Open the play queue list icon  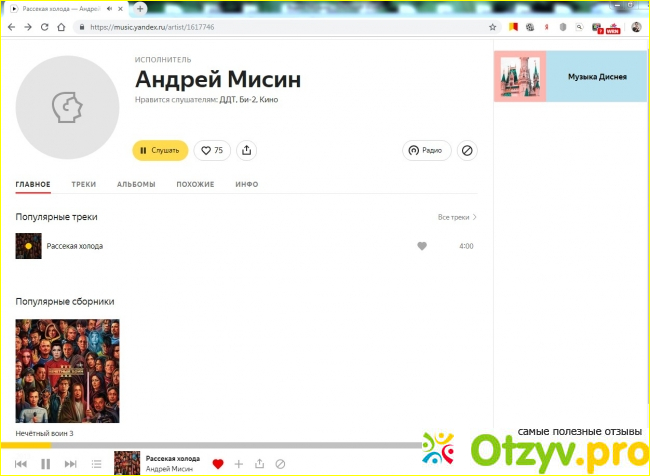[x=96, y=464]
